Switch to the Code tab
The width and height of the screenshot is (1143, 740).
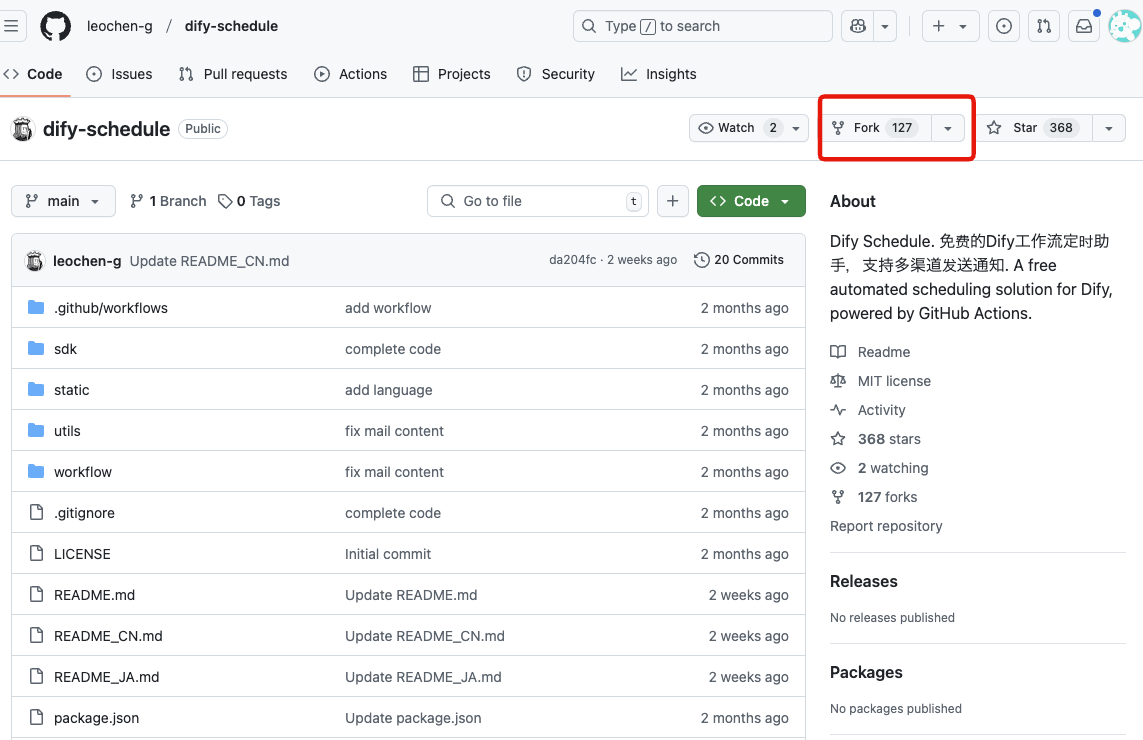(34, 74)
